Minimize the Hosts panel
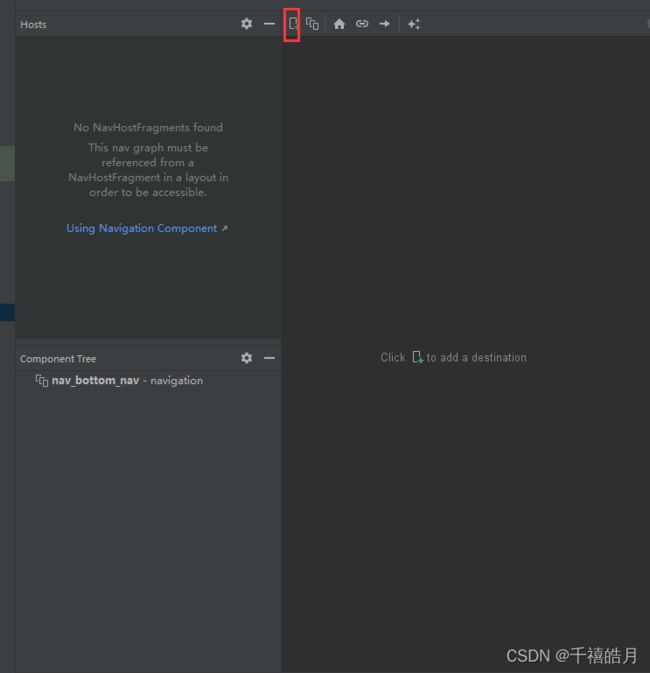Screen dimensions: 650x673 [x=269, y=24]
